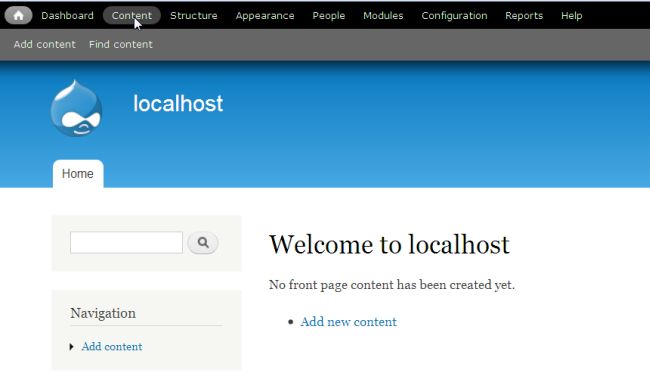Click the localhost site name
650x376 pixels.
(178, 103)
